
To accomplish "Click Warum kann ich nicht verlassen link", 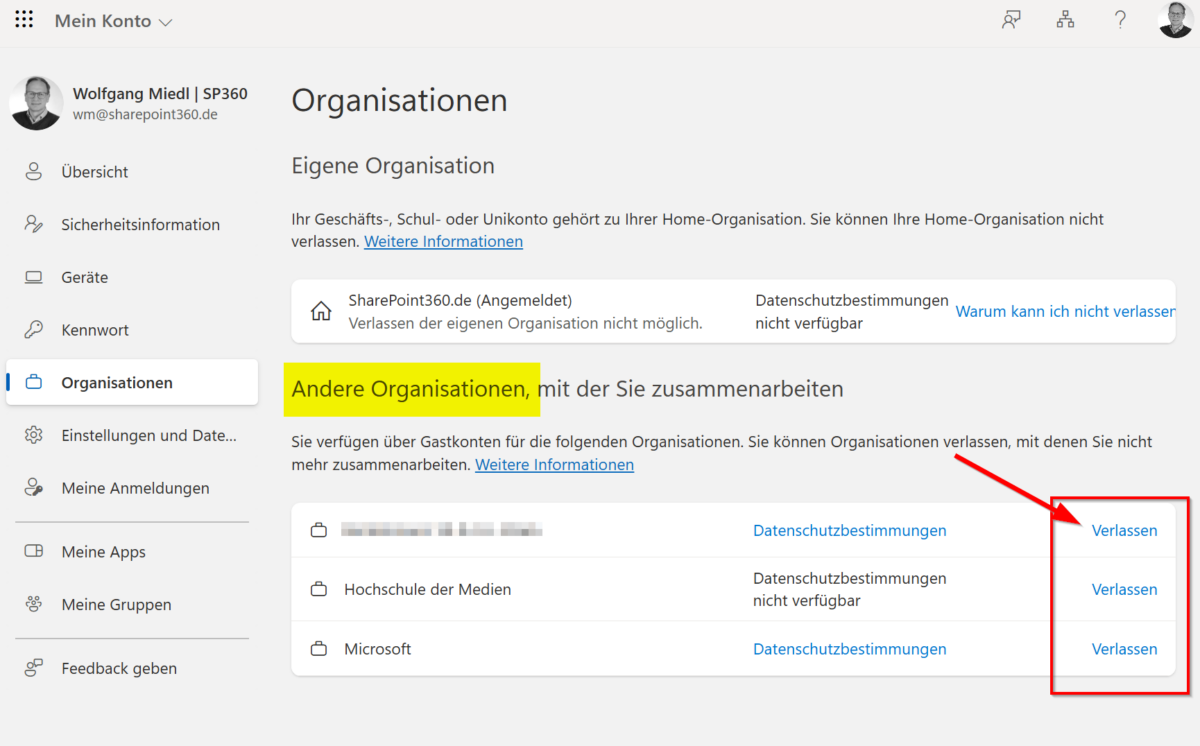I will click(1064, 312).
